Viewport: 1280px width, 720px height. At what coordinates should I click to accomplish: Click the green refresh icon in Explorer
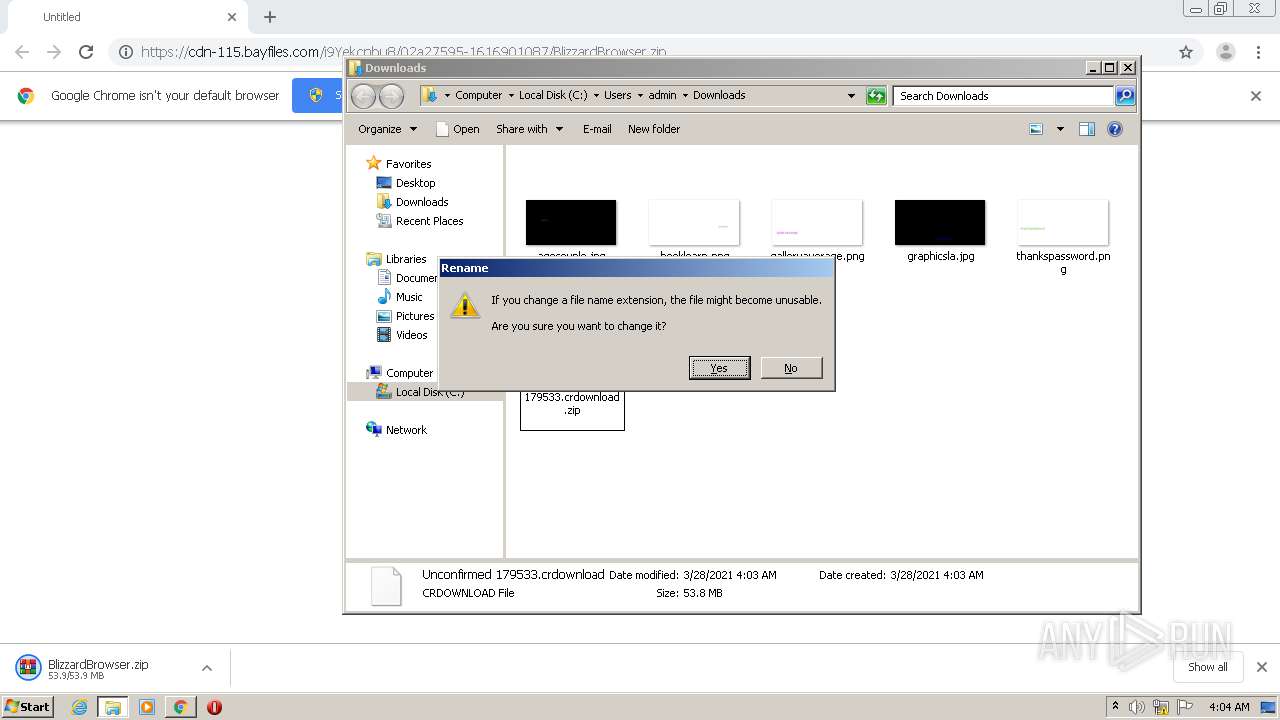point(876,96)
